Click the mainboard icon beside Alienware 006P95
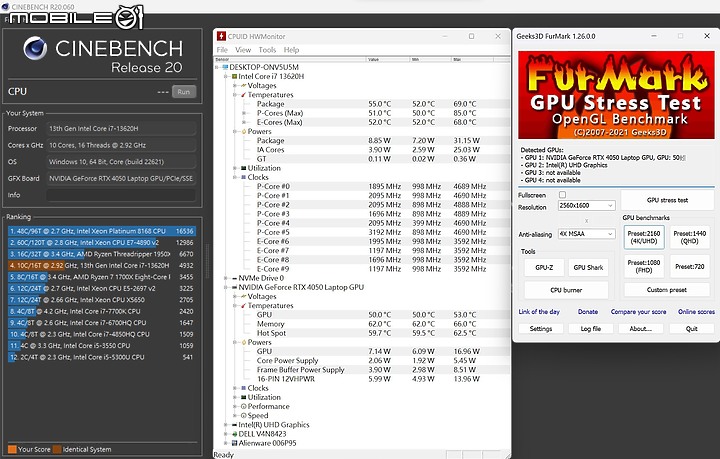 pos(235,443)
